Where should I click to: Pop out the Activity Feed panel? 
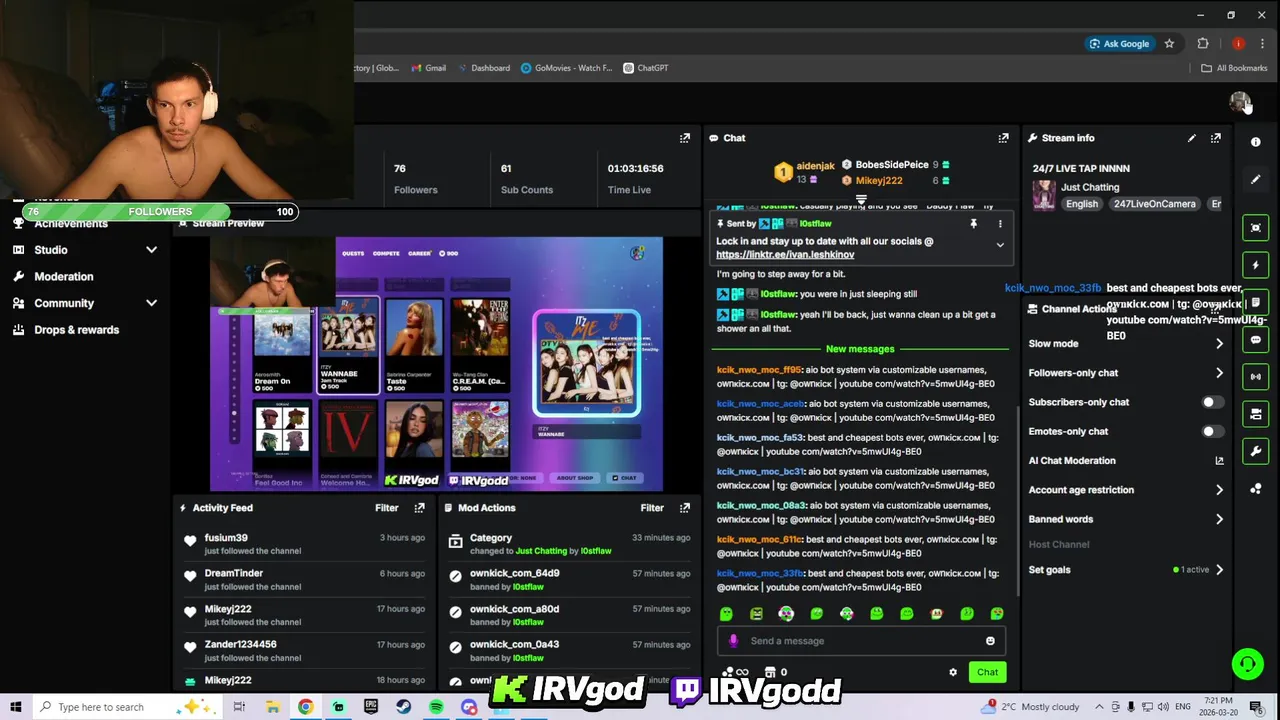coord(419,508)
